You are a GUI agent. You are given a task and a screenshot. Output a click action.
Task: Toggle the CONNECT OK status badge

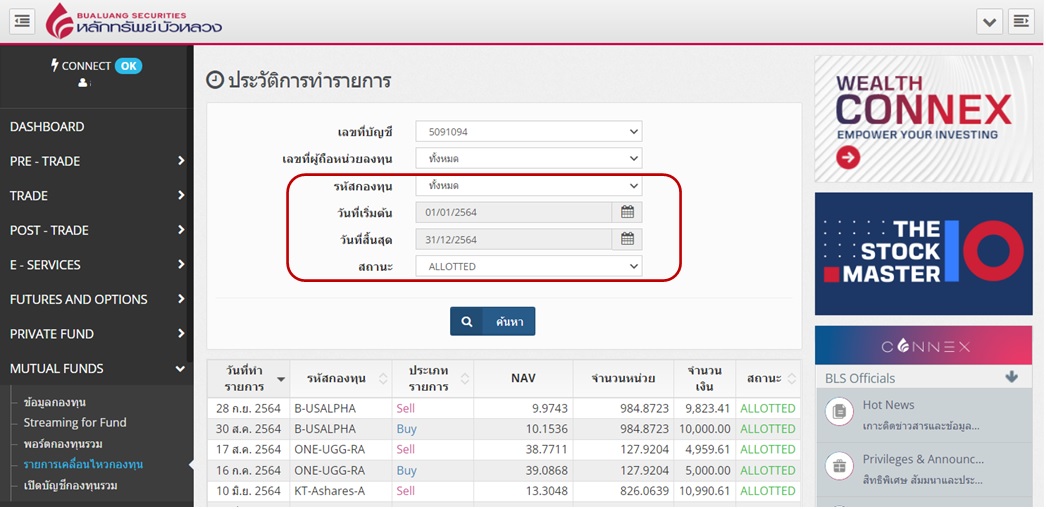coord(128,66)
